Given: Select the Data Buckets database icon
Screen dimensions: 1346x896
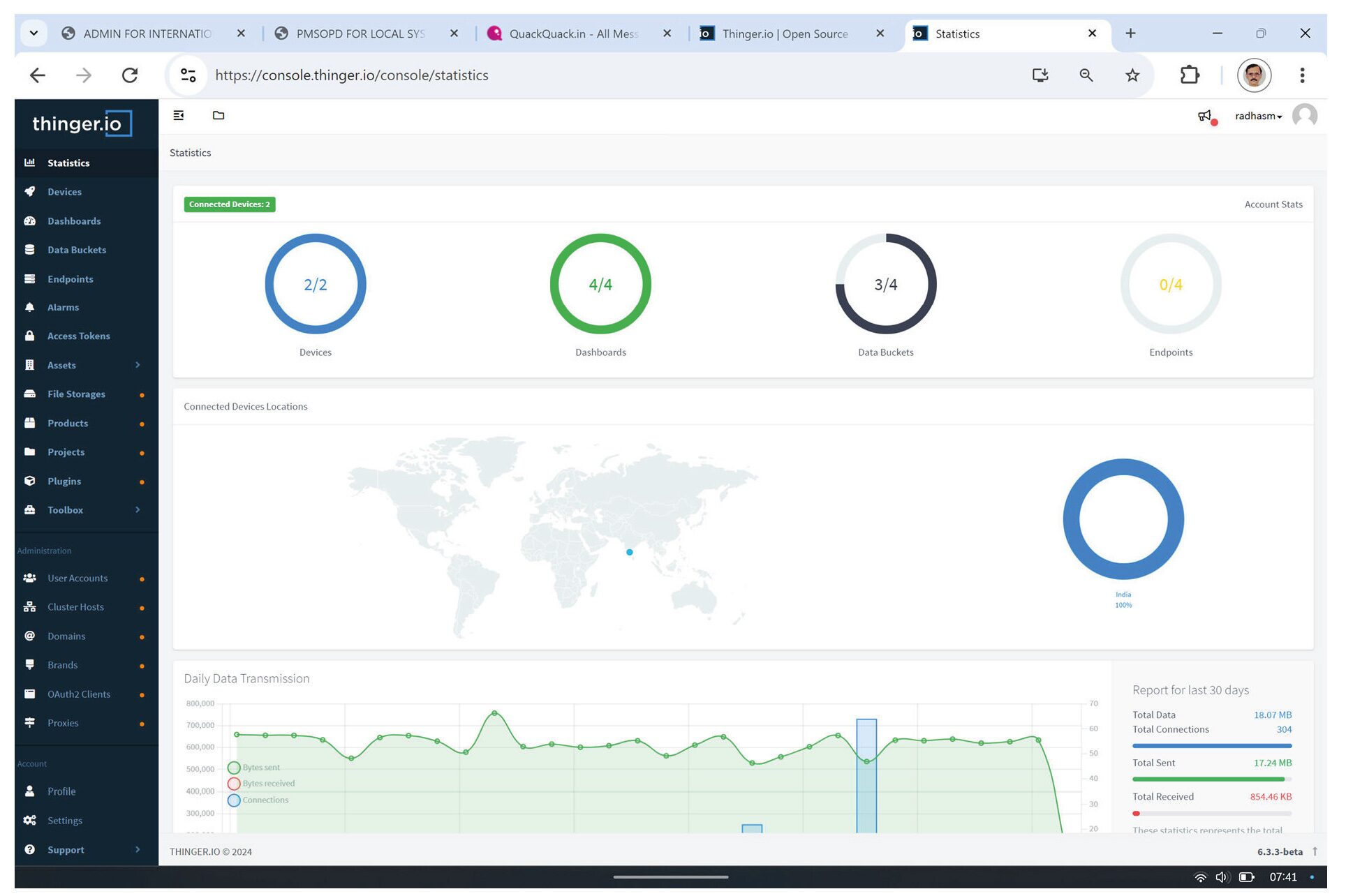Looking at the screenshot, I should click(x=29, y=250).
